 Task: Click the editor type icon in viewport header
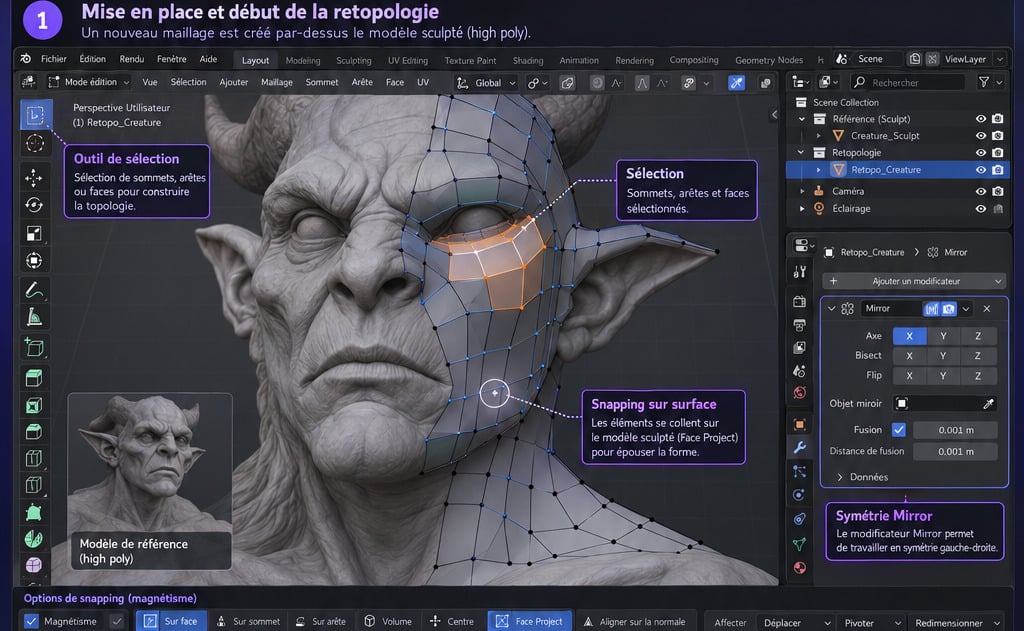[29, 82]
